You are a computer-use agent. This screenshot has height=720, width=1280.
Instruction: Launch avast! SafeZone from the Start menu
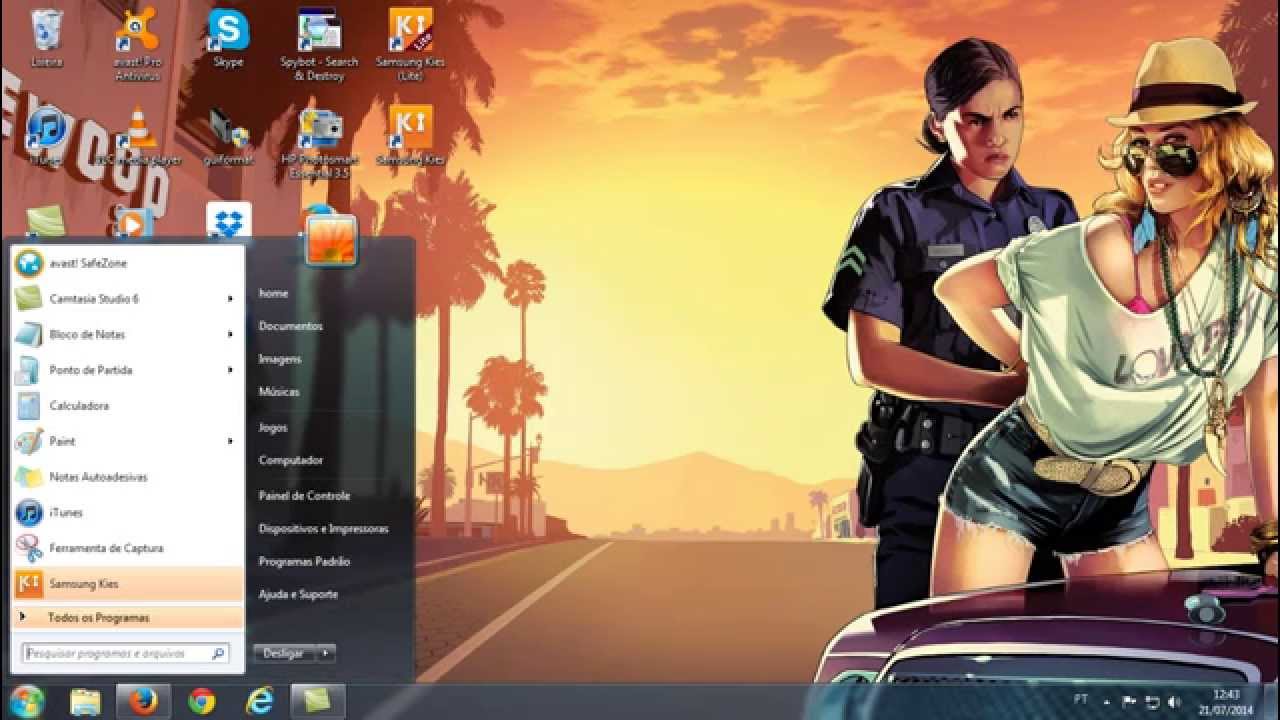[x=128, y=263]
